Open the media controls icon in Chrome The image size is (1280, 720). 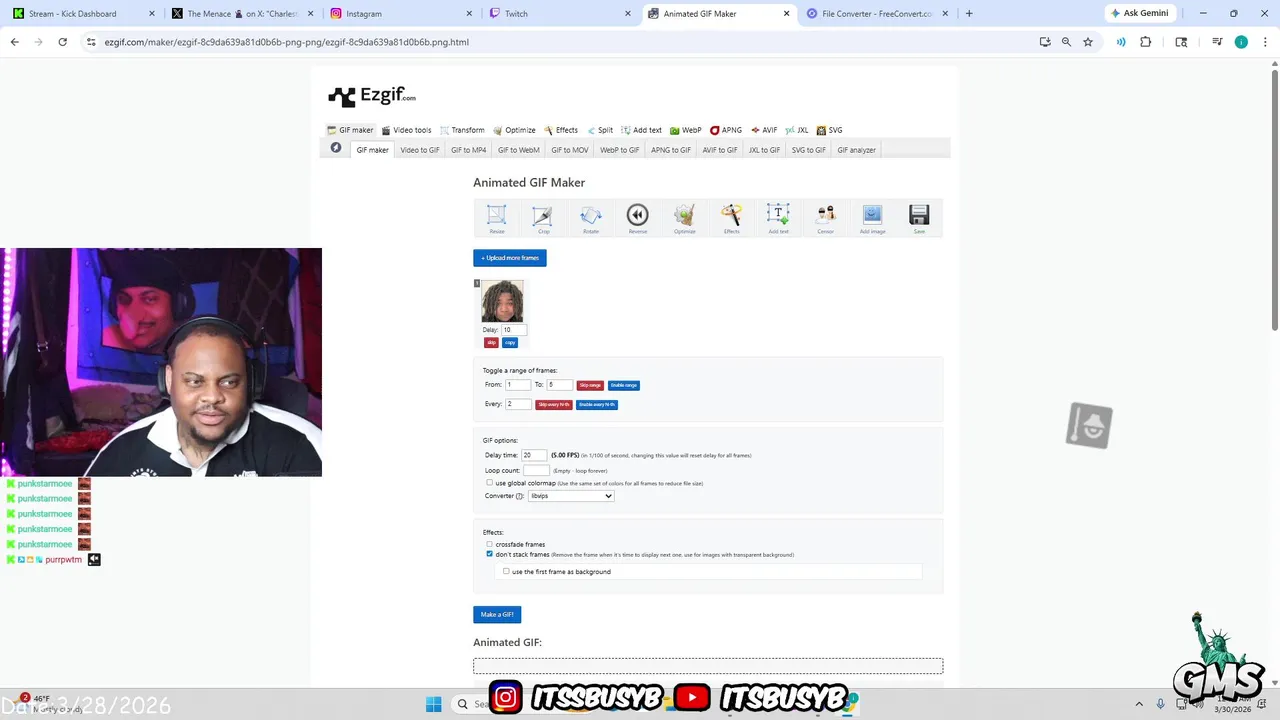(x=1217, y=42)
